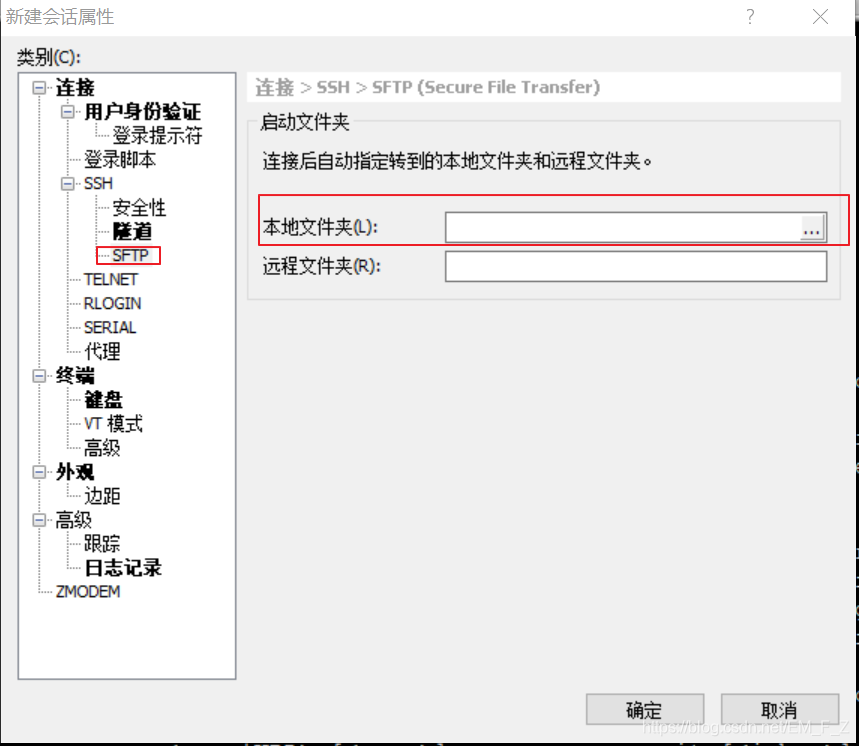This screenshot has width=859, height=746.
Task: Open 跟踪 tracing settings
Action: 102,544
